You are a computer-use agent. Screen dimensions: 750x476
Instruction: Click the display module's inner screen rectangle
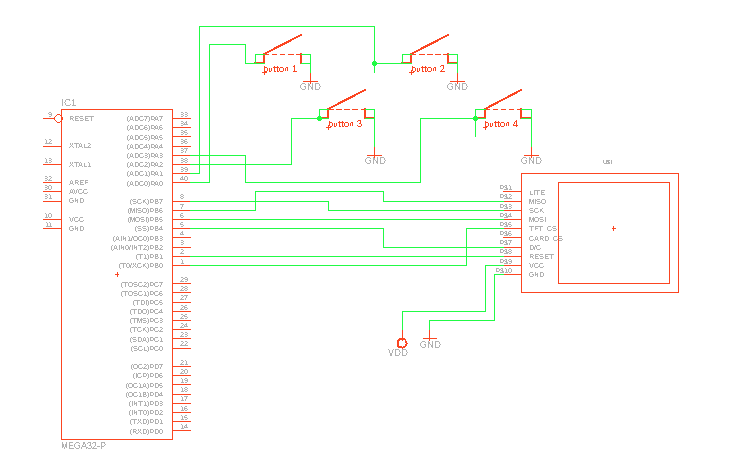[x=614, y=233]
